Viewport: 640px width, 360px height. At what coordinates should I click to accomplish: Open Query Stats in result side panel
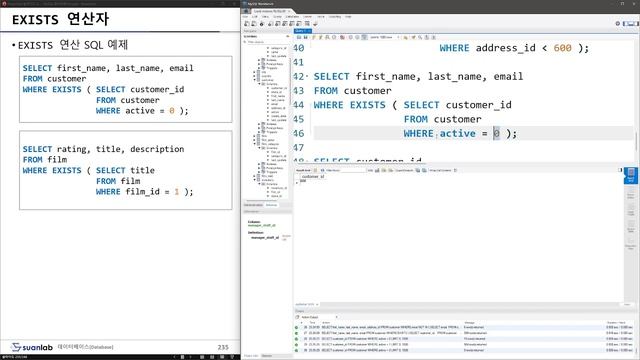[631, 227]
